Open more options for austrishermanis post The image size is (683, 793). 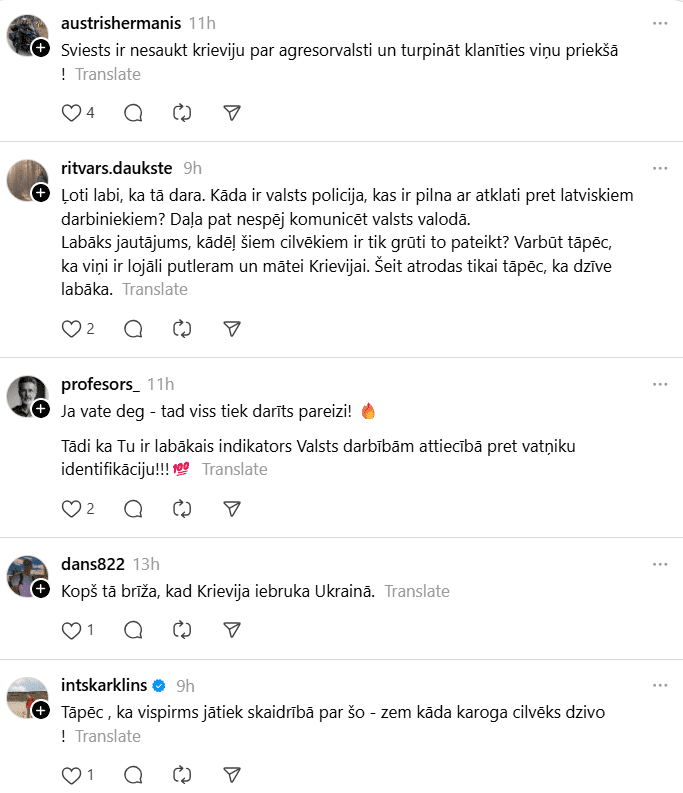660,23
